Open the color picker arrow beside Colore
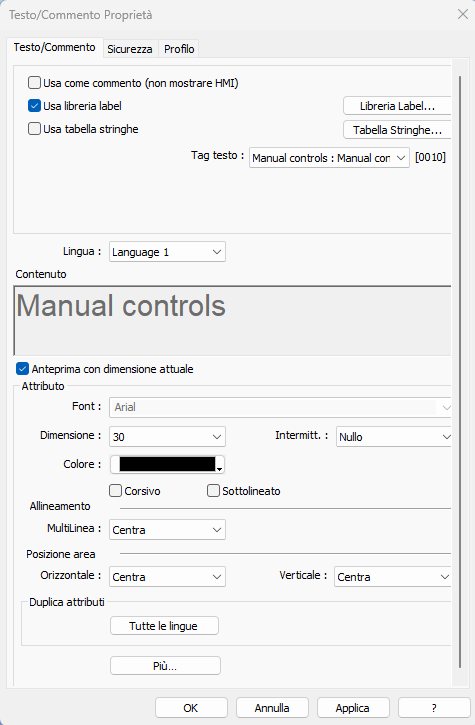 coord(220,469)
